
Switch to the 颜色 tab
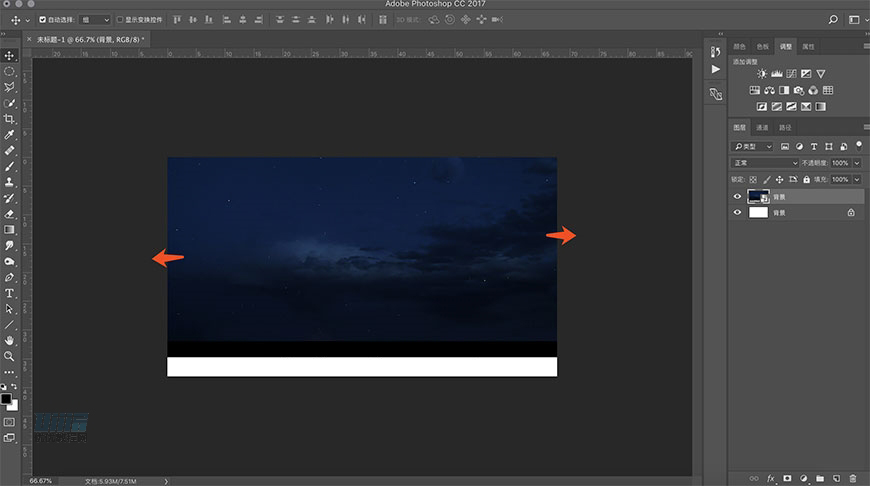[739, 47]
